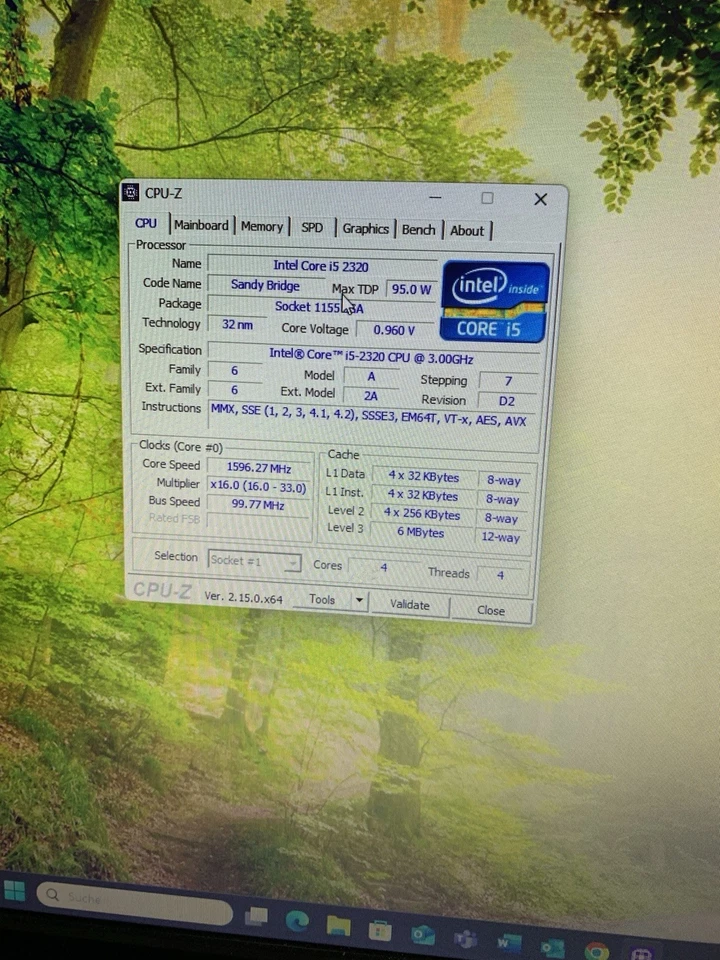Click the Multiplier value 'x16.0 (16.0 - 33.0)'

click(258, 487)
